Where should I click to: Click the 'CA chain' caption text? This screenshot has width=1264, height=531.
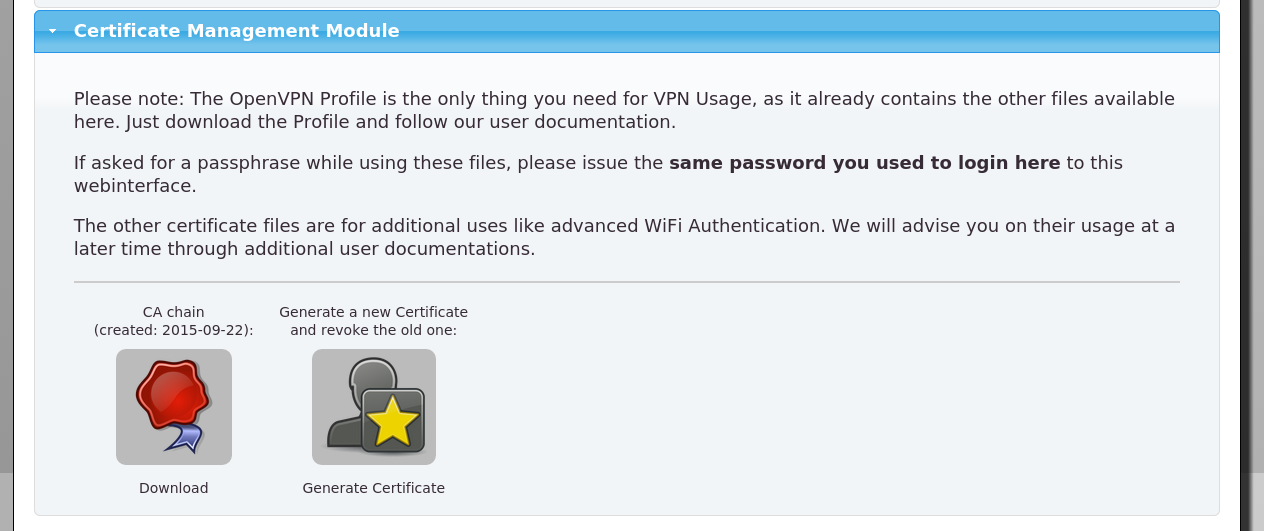click(173, 312)
